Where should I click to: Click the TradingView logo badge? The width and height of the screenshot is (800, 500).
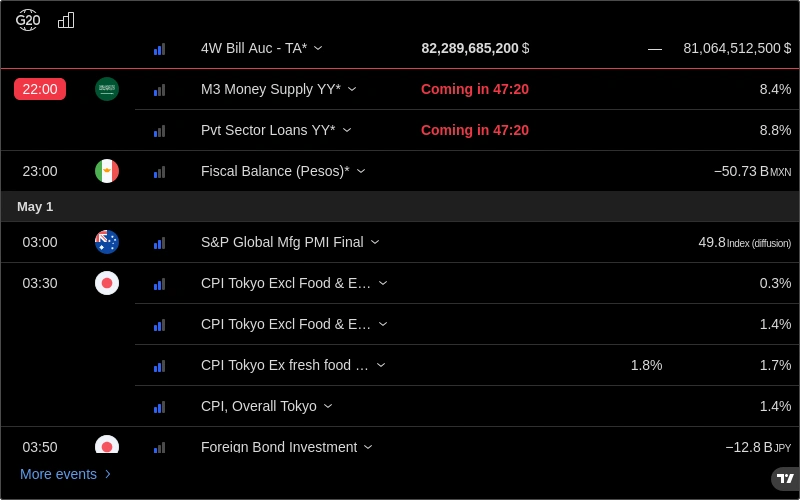pyautogui.click(x=785, y=479)
